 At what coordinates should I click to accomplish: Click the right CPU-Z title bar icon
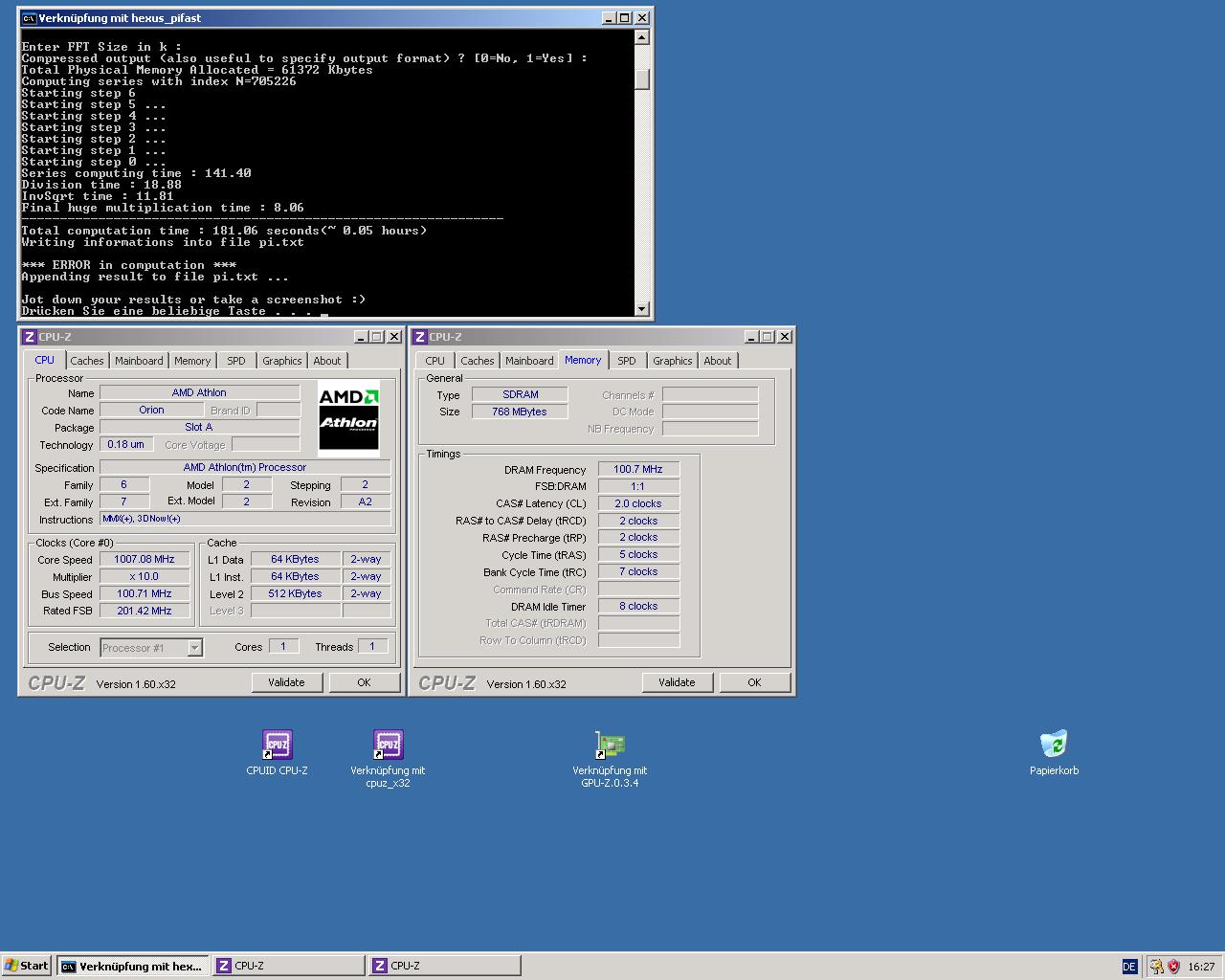(x=420, y=337)
